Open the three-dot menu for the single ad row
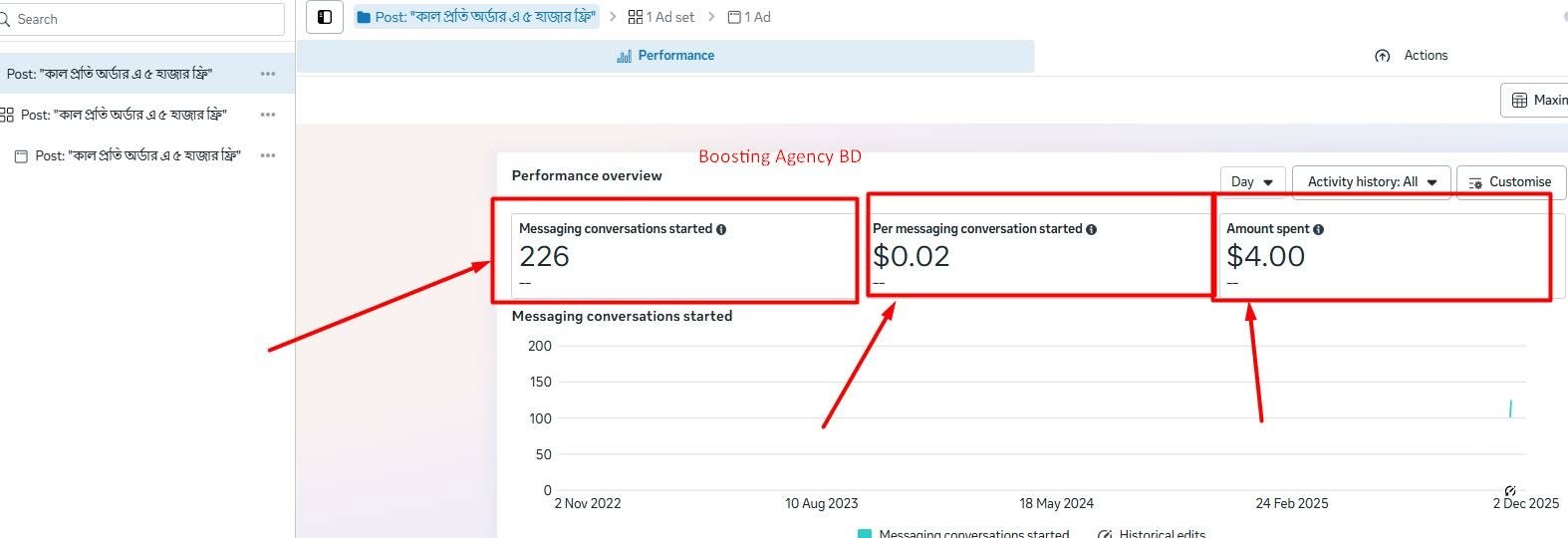 click(268, 155)
